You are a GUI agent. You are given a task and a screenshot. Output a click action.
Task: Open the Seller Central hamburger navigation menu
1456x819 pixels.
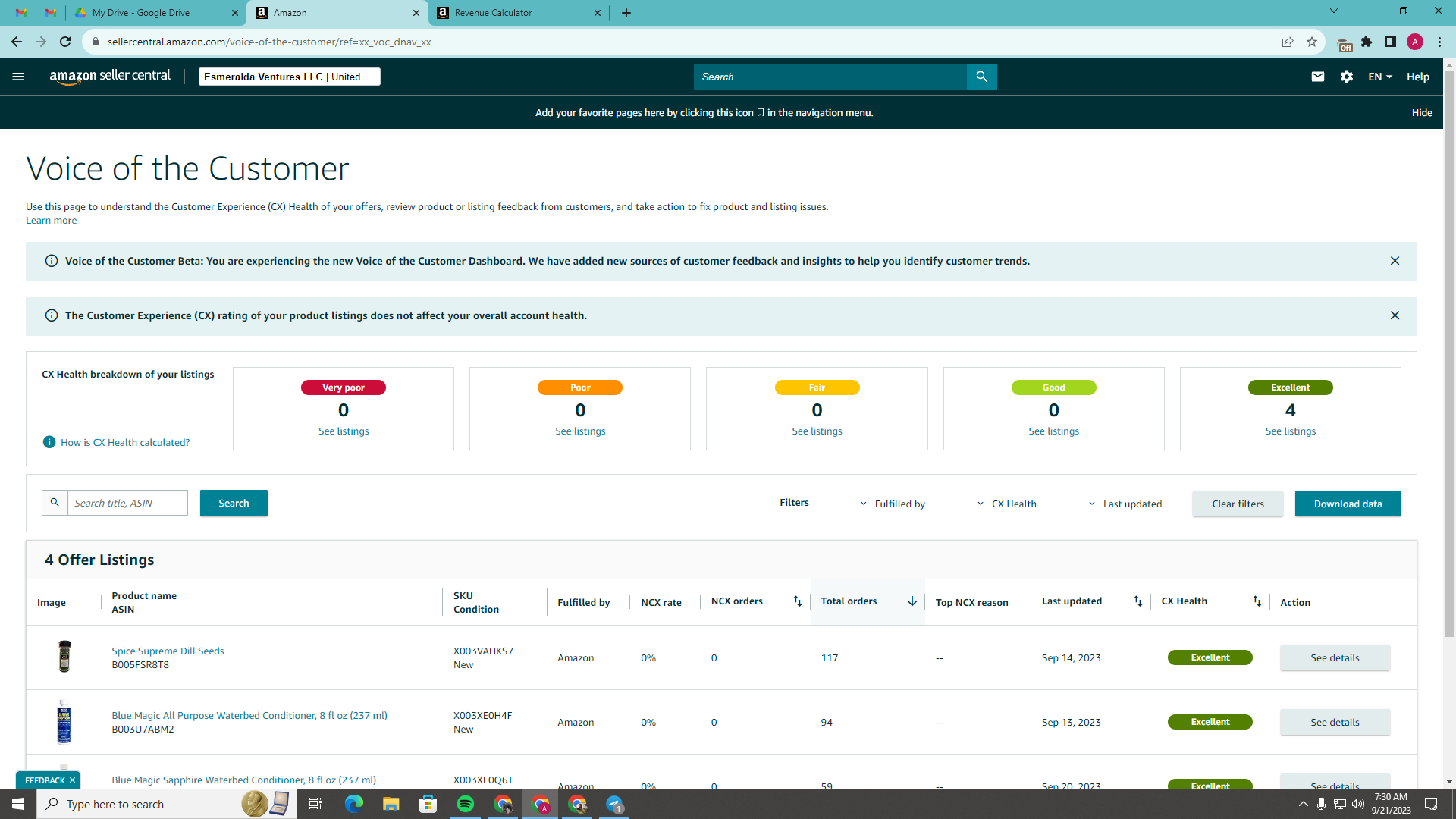pyautogui.click(x=18, y=77)
